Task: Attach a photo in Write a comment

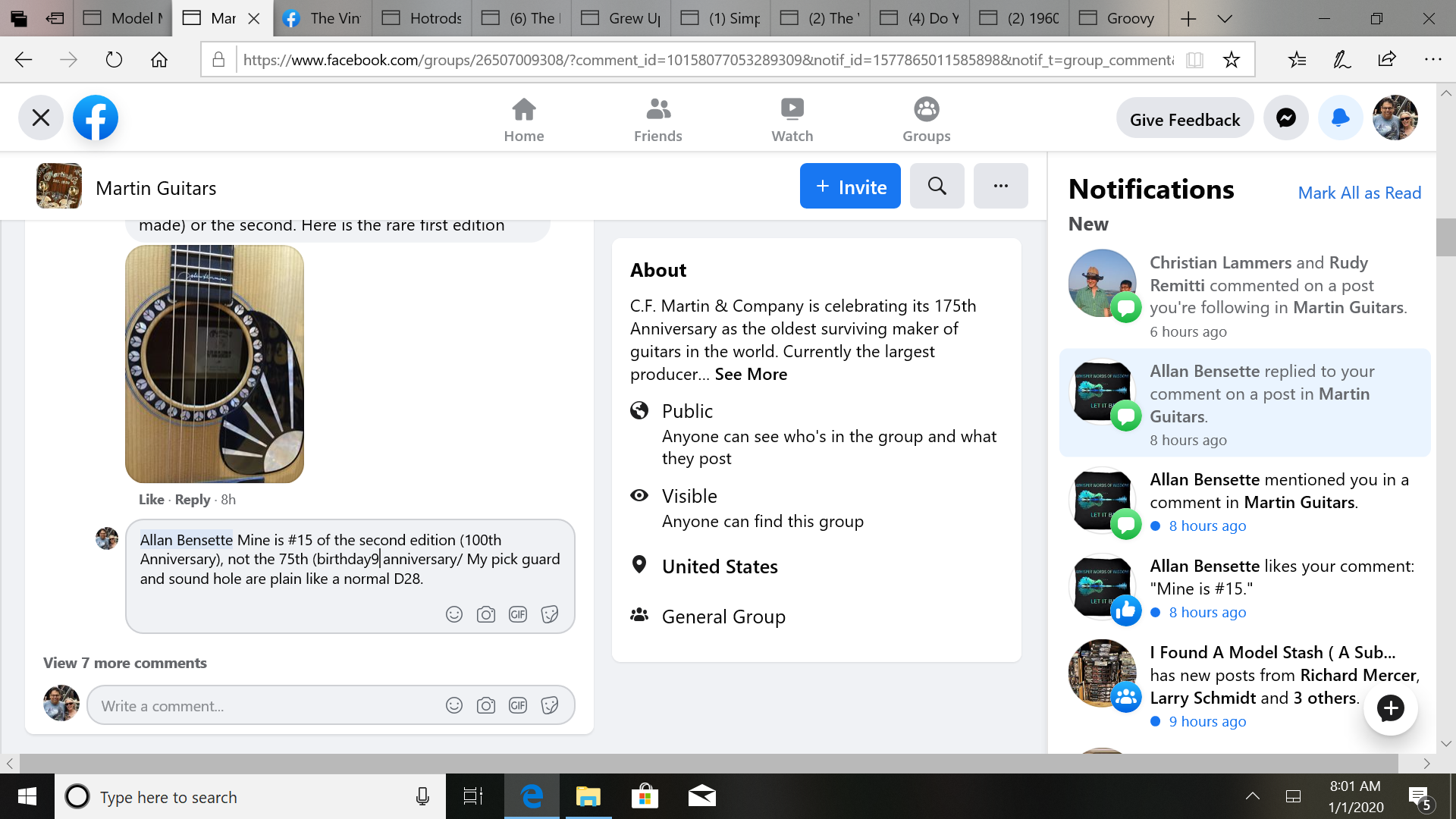Action: pos(486,706)
